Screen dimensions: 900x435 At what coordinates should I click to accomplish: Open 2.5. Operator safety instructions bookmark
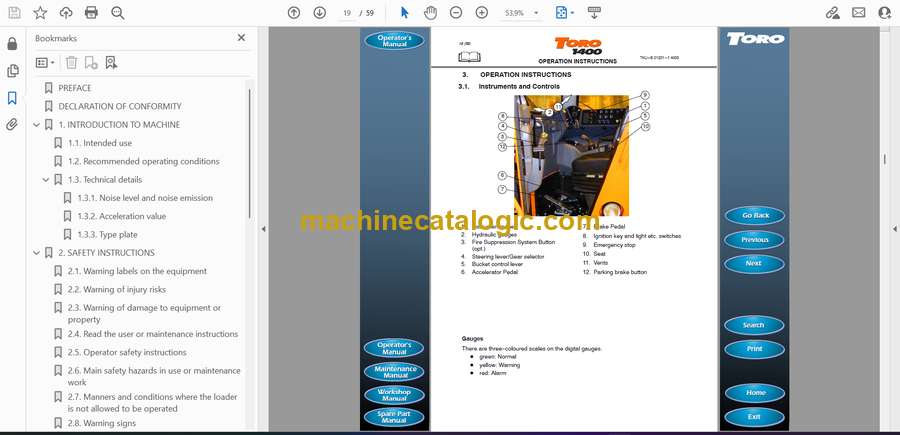[127, 352]
